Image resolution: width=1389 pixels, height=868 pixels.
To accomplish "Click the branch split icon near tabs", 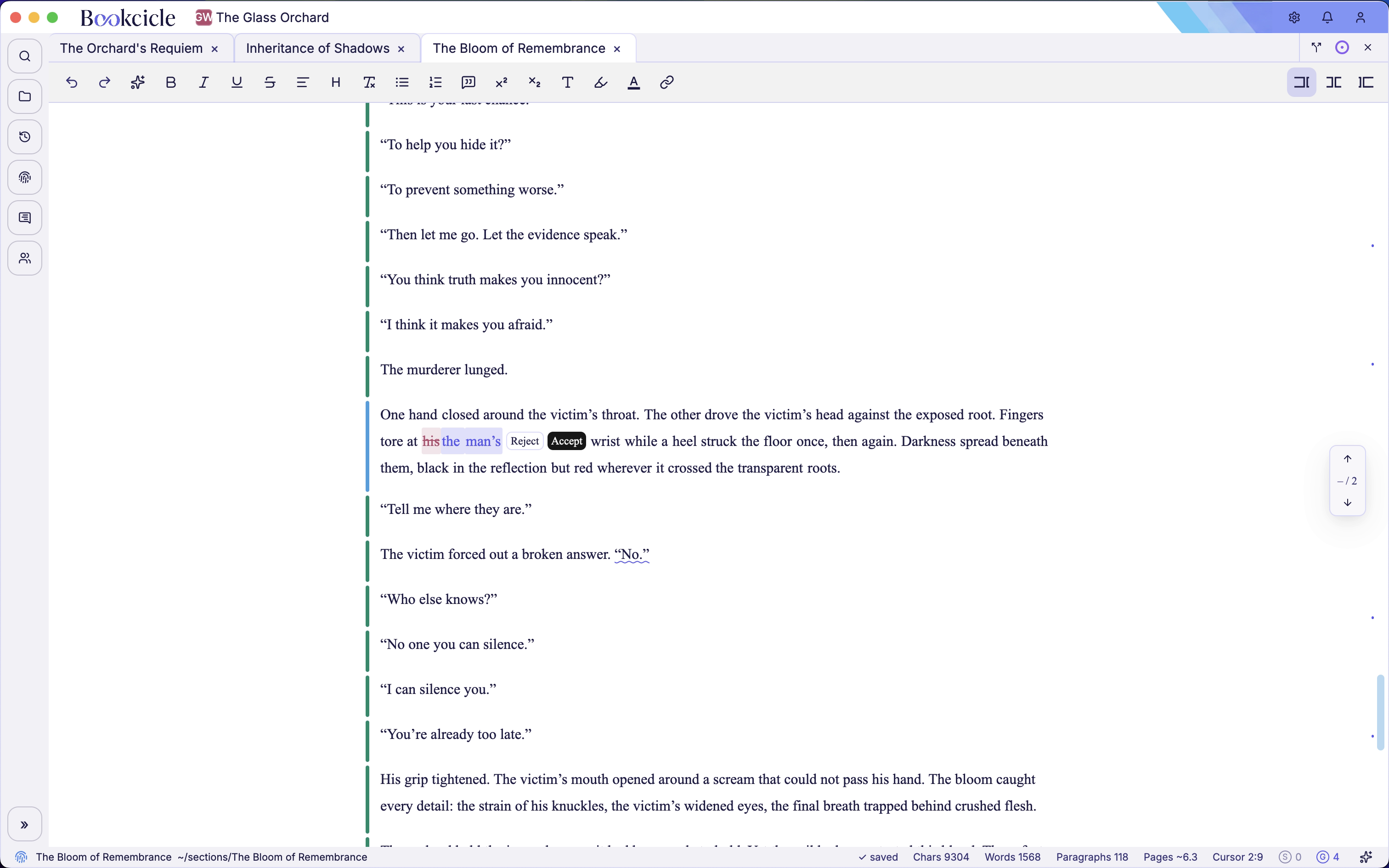I will (1317, 48).
